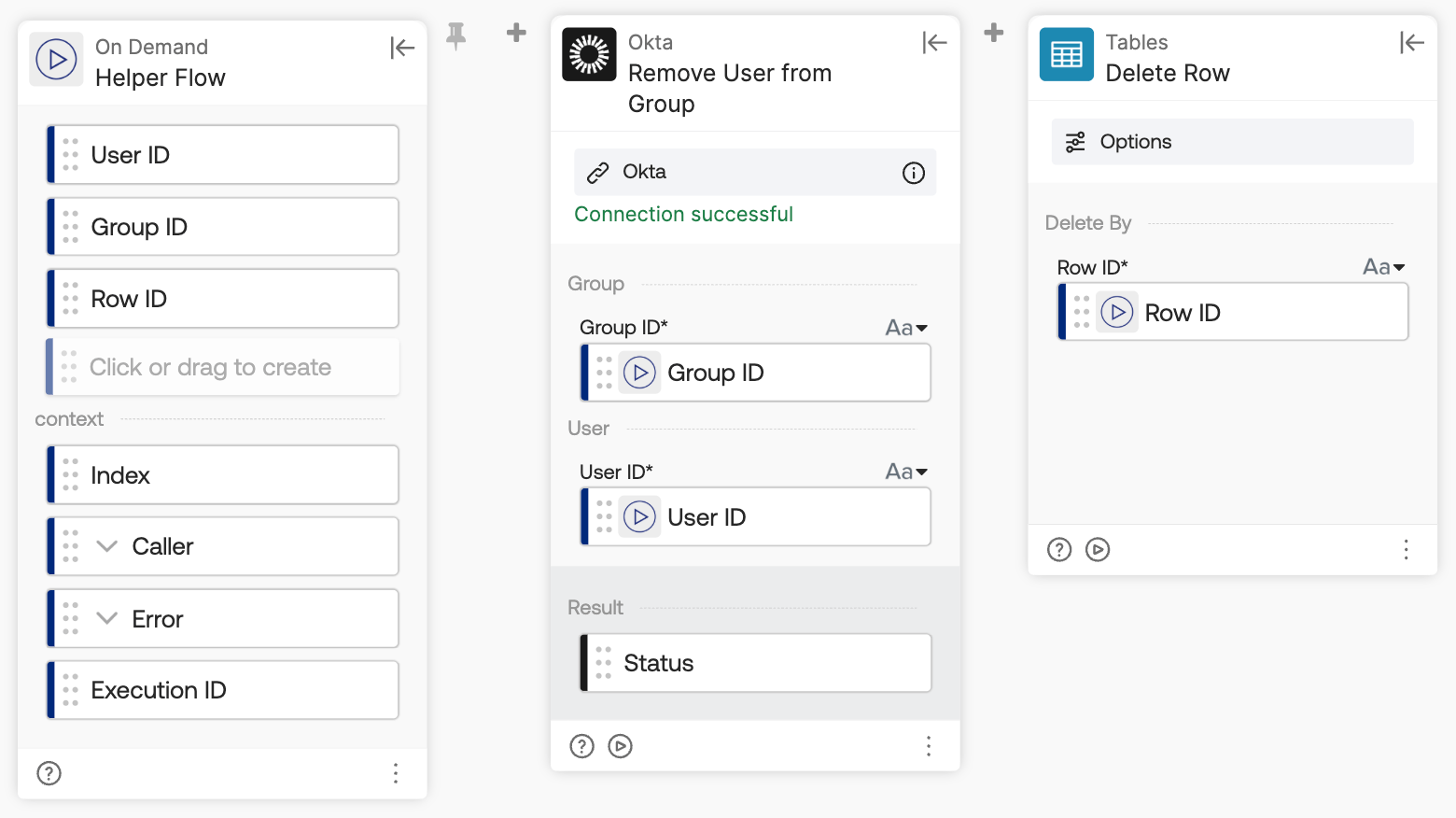Open more options on Delete Row card
Image resolution: width=1456 pixels, height=818 pixels.
[x=1407, y=550]
